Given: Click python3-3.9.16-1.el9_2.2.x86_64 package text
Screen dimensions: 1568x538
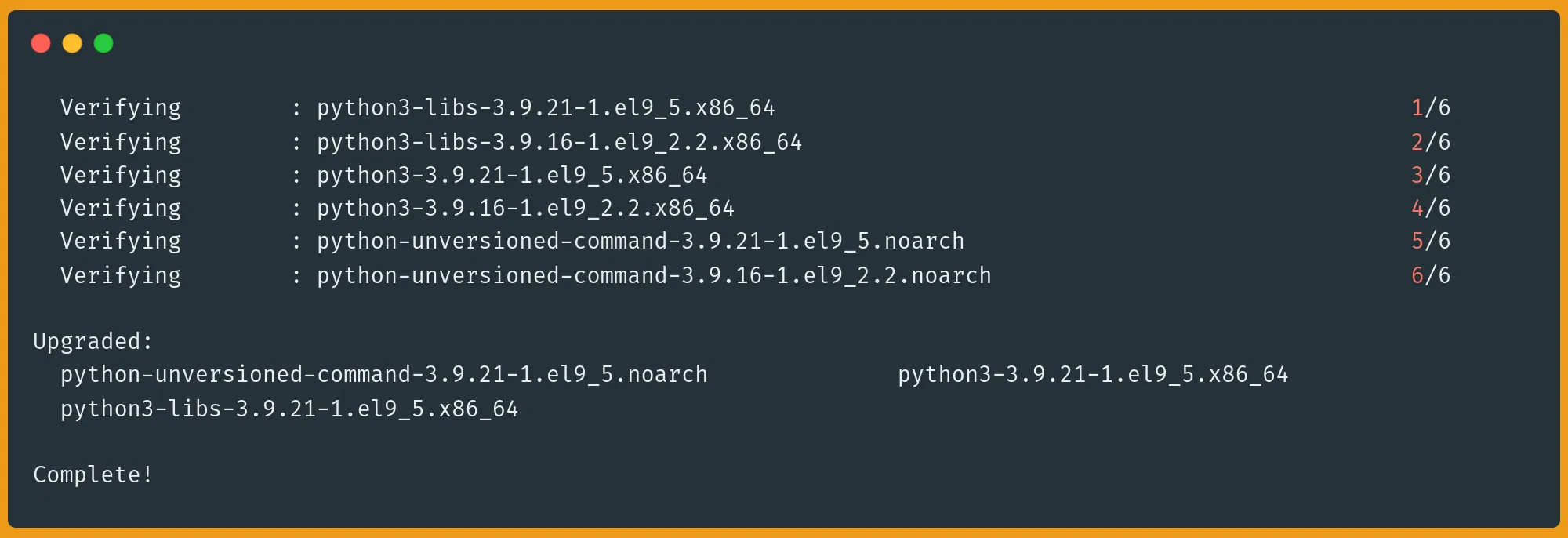Looking at the screenshot, I should 525,208.
